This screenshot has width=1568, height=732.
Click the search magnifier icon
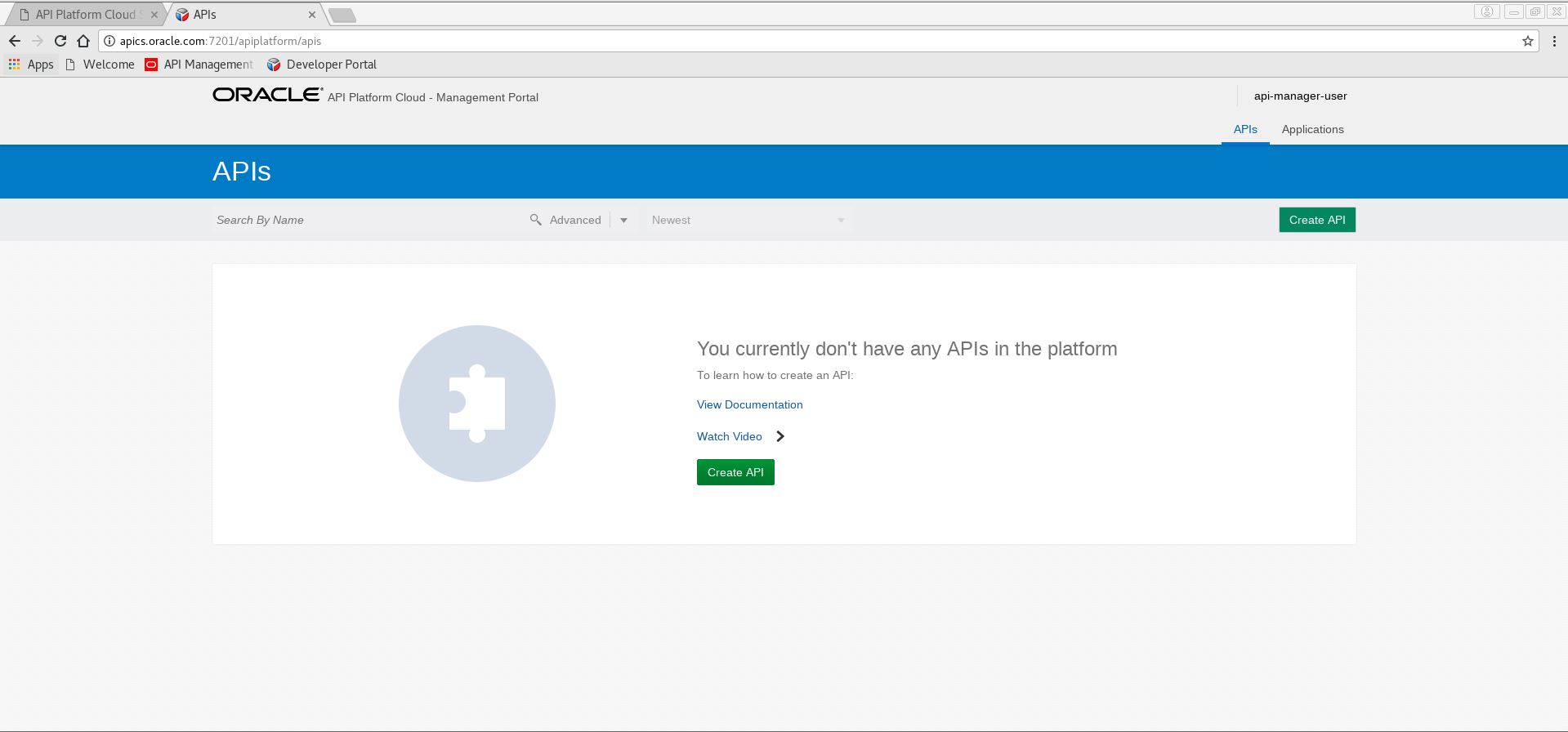click(536, 220)
